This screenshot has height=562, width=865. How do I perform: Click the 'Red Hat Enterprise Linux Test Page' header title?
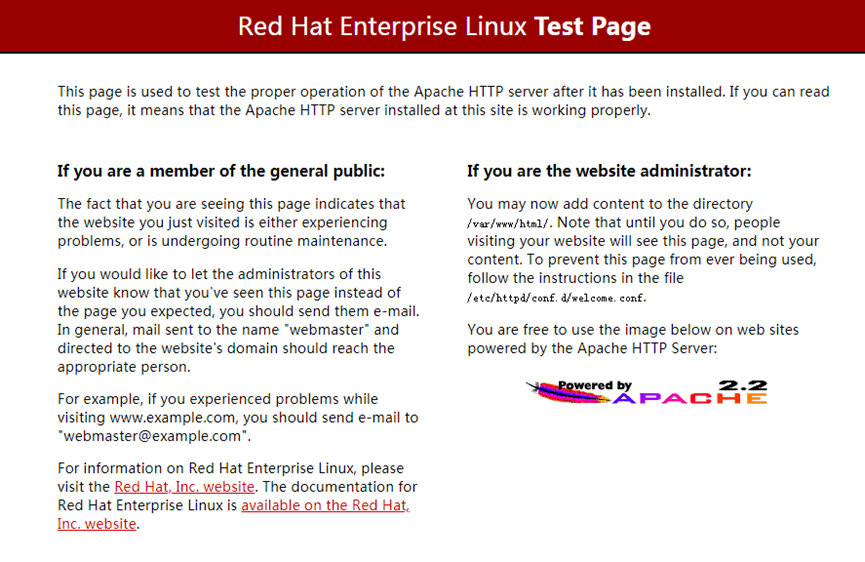click(444, 26)
